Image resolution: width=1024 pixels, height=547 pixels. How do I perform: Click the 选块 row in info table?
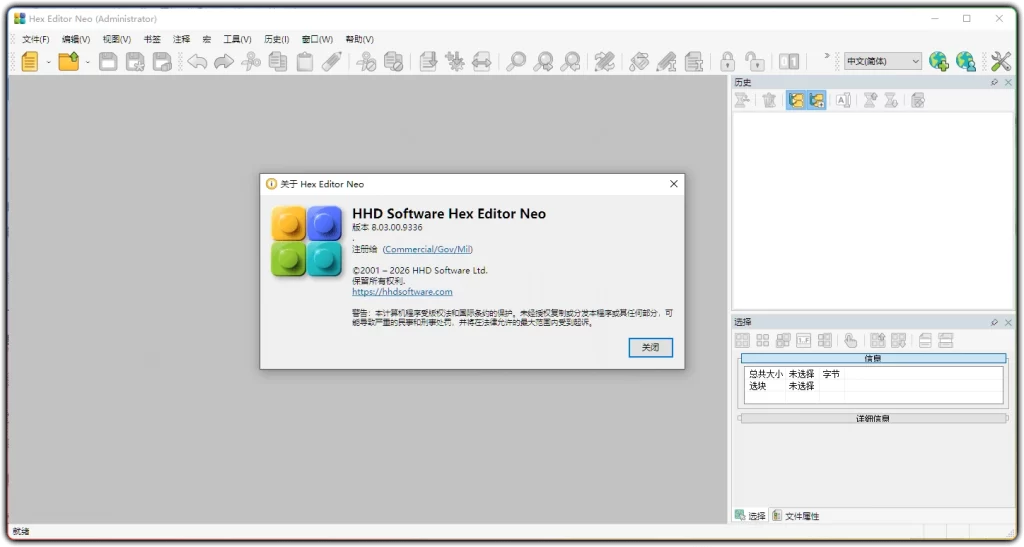(872, 386)
